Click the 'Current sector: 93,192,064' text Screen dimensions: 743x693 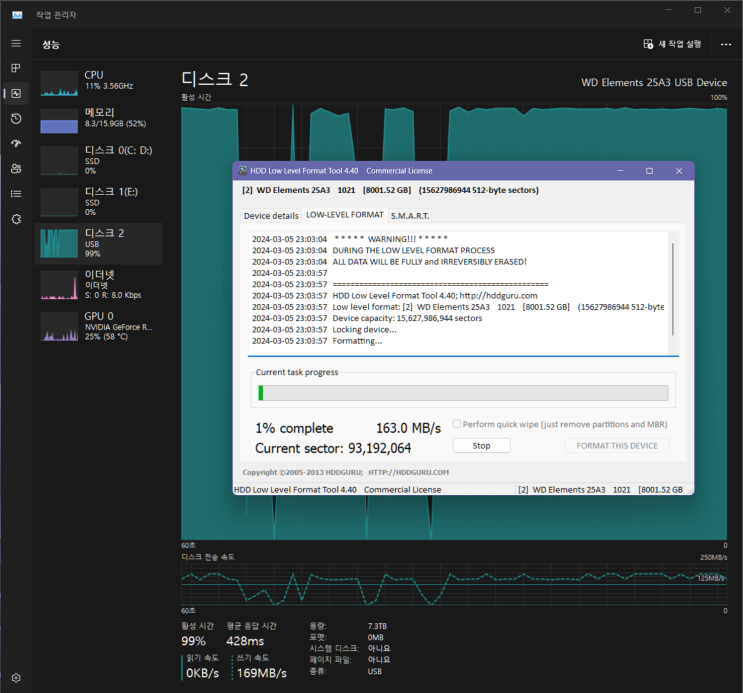tap(333, 448)
